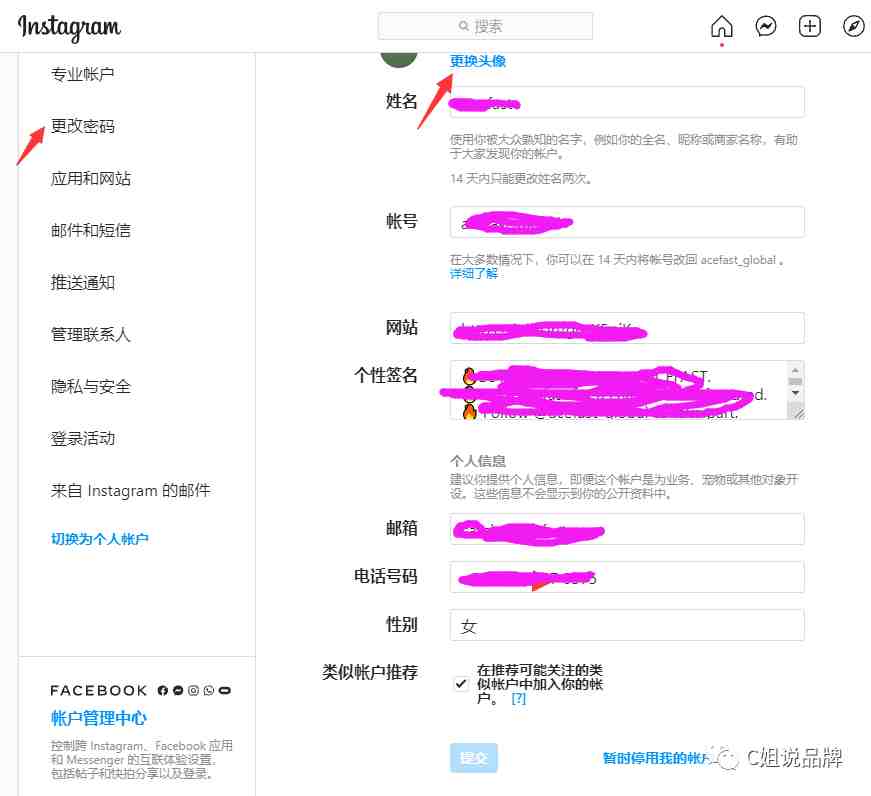Click the profile avatar thumbnail
The image size is (871, 796).
point(399,60)
